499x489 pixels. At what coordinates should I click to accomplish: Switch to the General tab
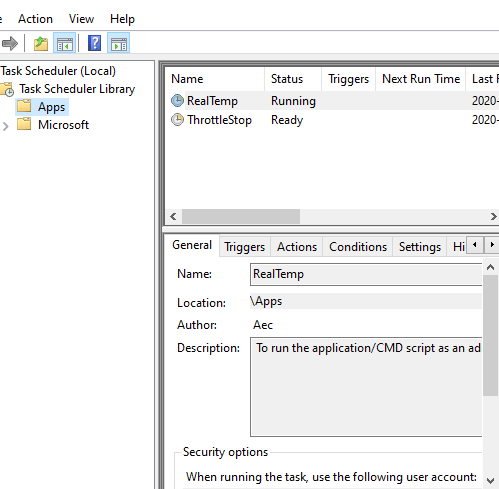point(192,245)
